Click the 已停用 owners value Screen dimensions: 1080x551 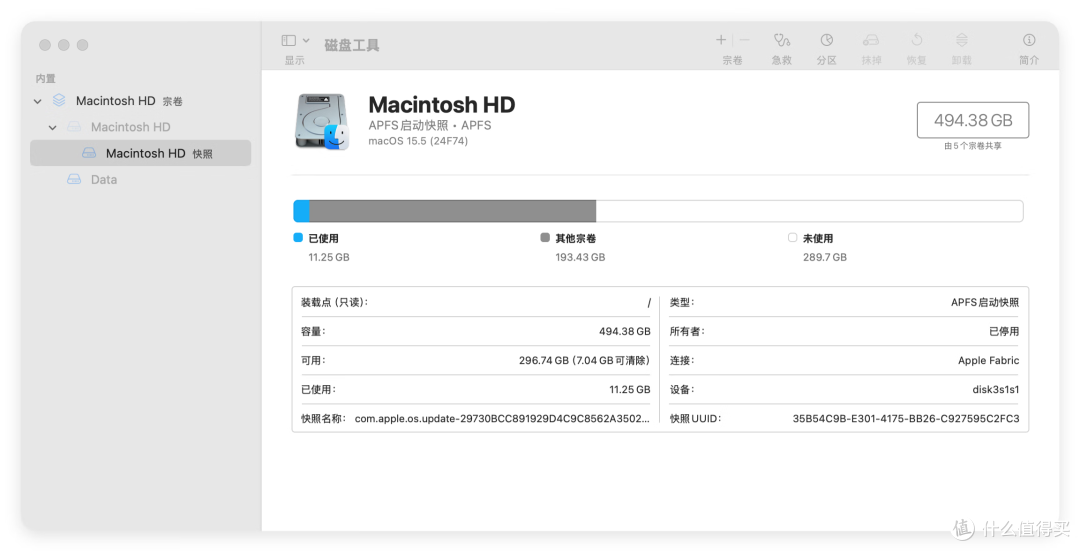coord(1004,331)
